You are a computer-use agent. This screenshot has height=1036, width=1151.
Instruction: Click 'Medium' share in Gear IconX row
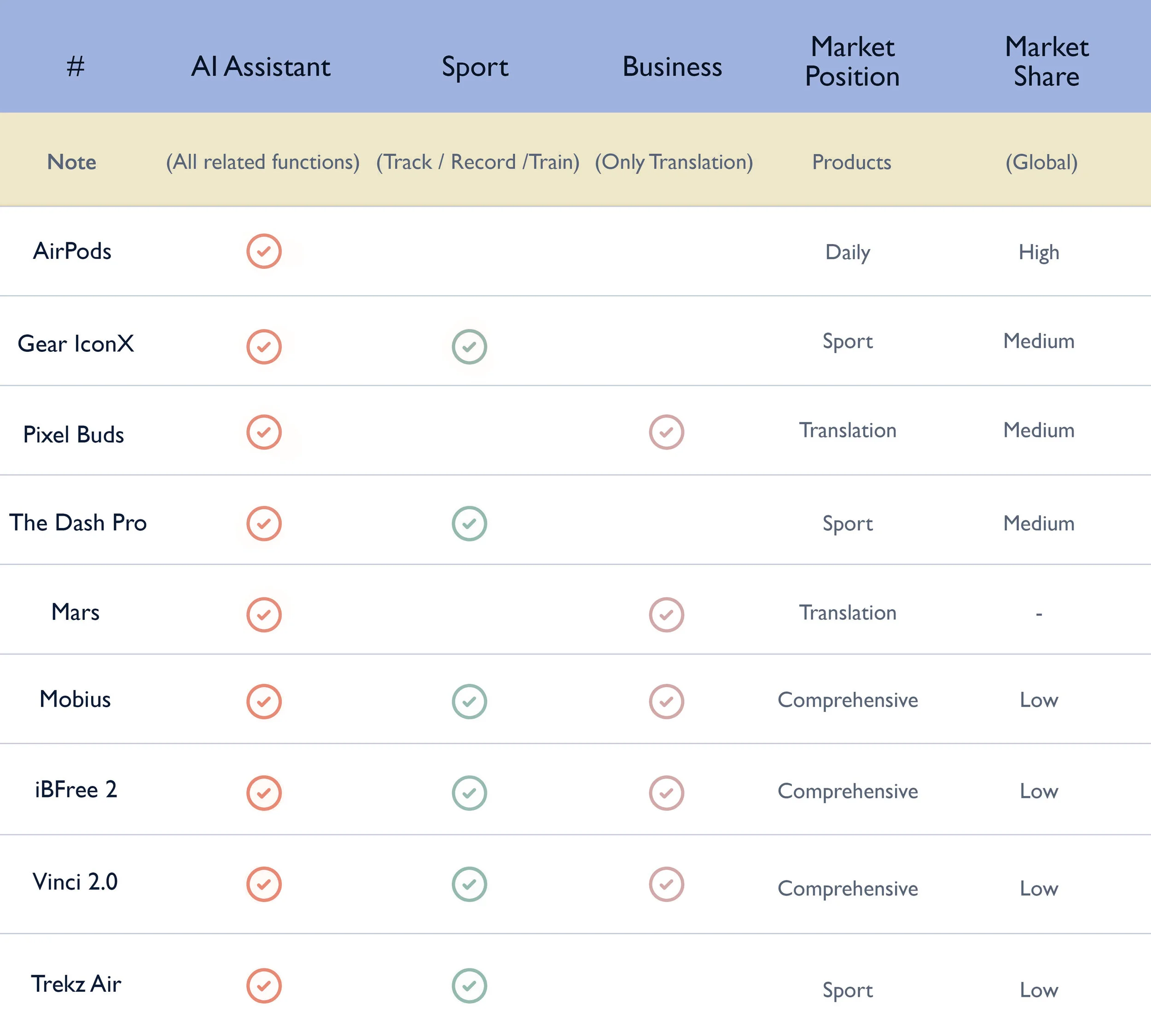pos(1039,341)
